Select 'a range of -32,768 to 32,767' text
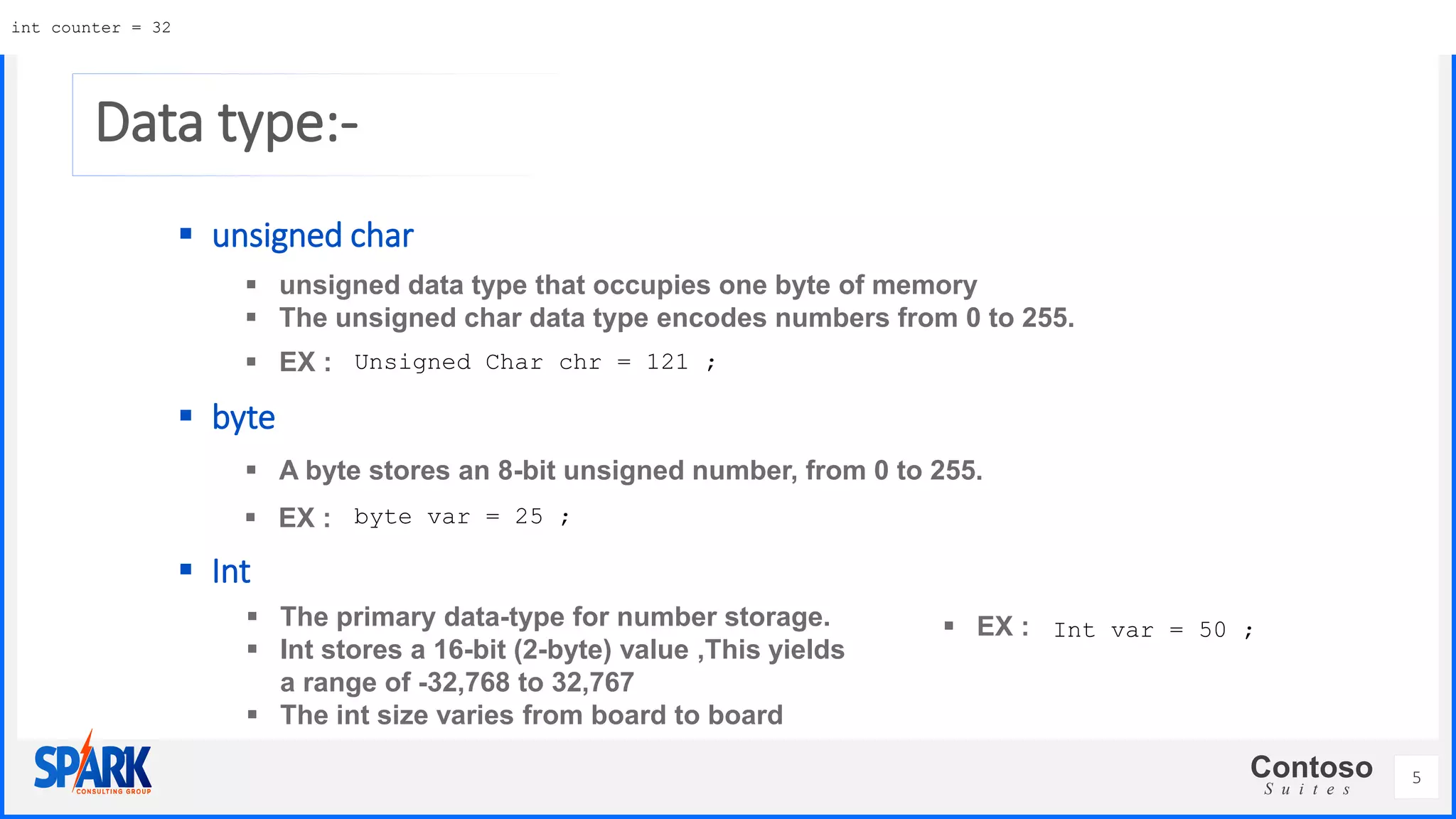Viewport: 1456px width, 819px height. pyautogui.click(x=456, y=682)
